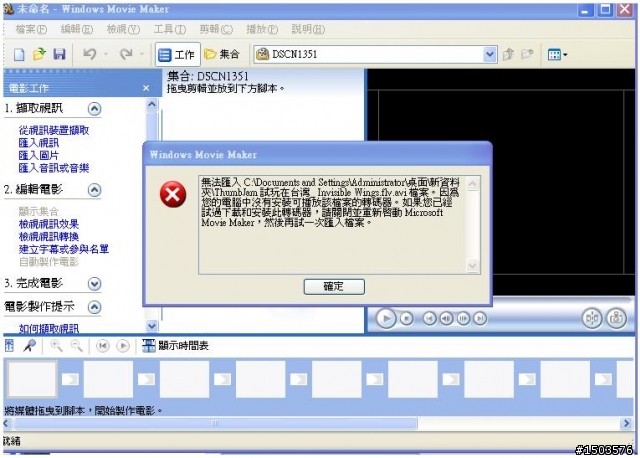Click the 檢視視訊效果 link
The image size is (640, 458).
tap(49, 224)
